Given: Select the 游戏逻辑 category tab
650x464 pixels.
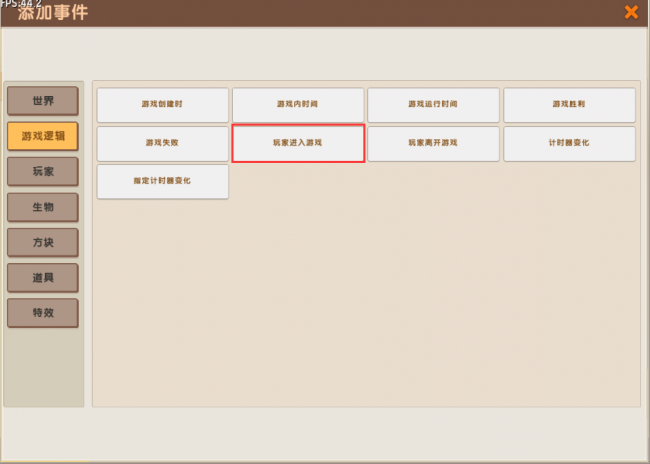Looking at the screenshot, I should click(x=43, y=136).
